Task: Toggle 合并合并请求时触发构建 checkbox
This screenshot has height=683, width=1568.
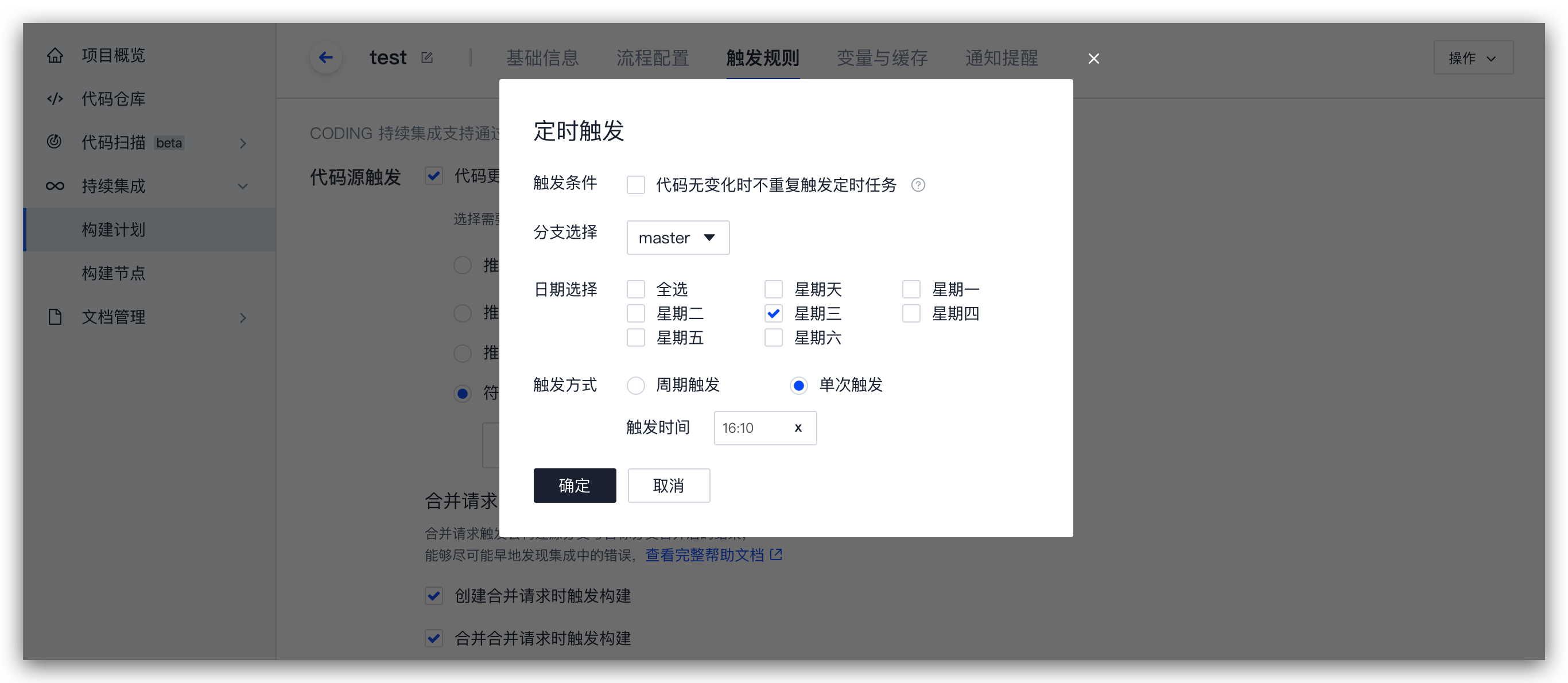Action: click(433, 638)
